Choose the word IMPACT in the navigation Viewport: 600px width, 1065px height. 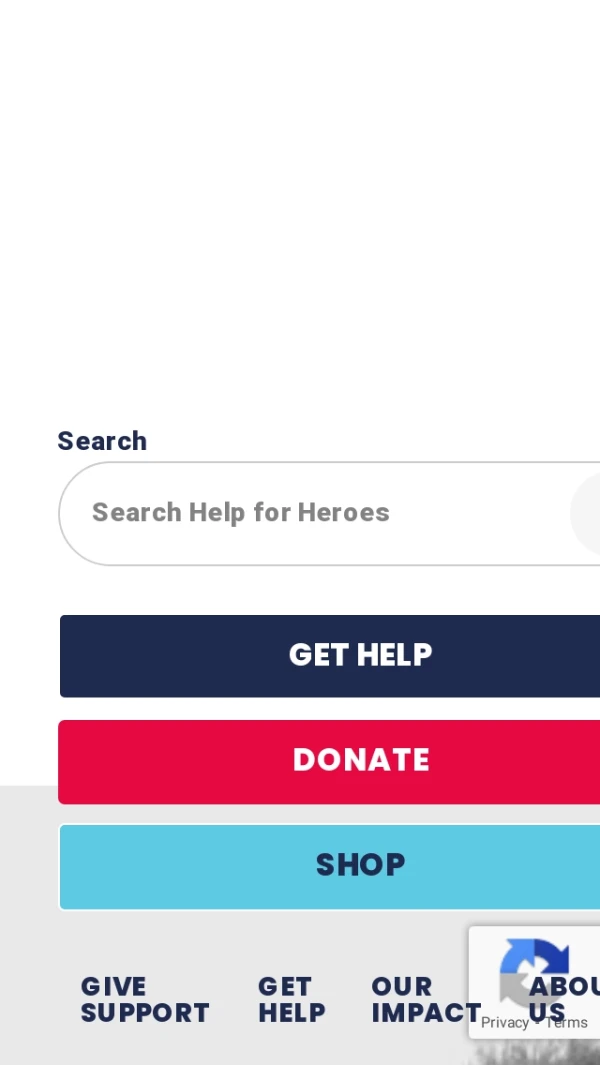point(426,1013)
